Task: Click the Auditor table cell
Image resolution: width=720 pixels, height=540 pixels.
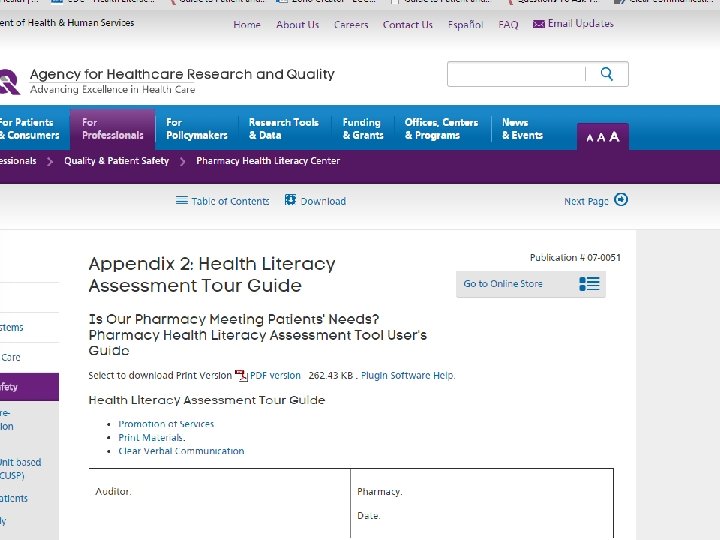Action: point(219,504)
